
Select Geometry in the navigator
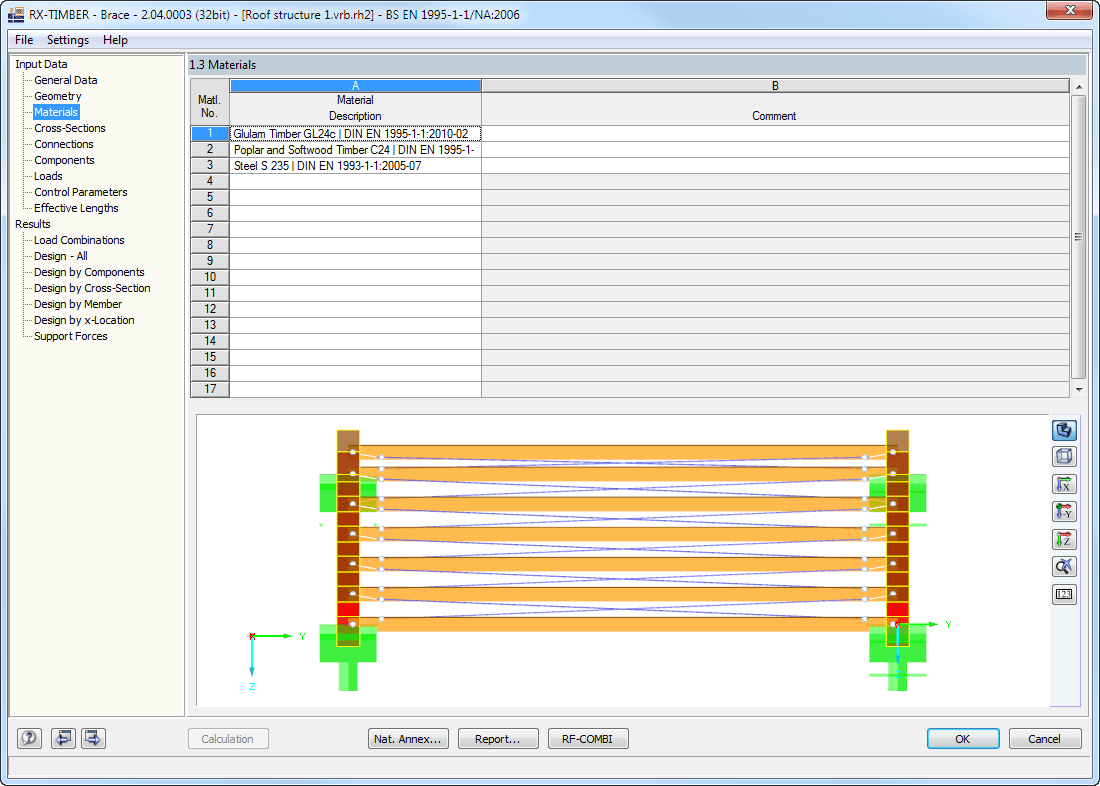pyautogui.click(x=58, y=96)
